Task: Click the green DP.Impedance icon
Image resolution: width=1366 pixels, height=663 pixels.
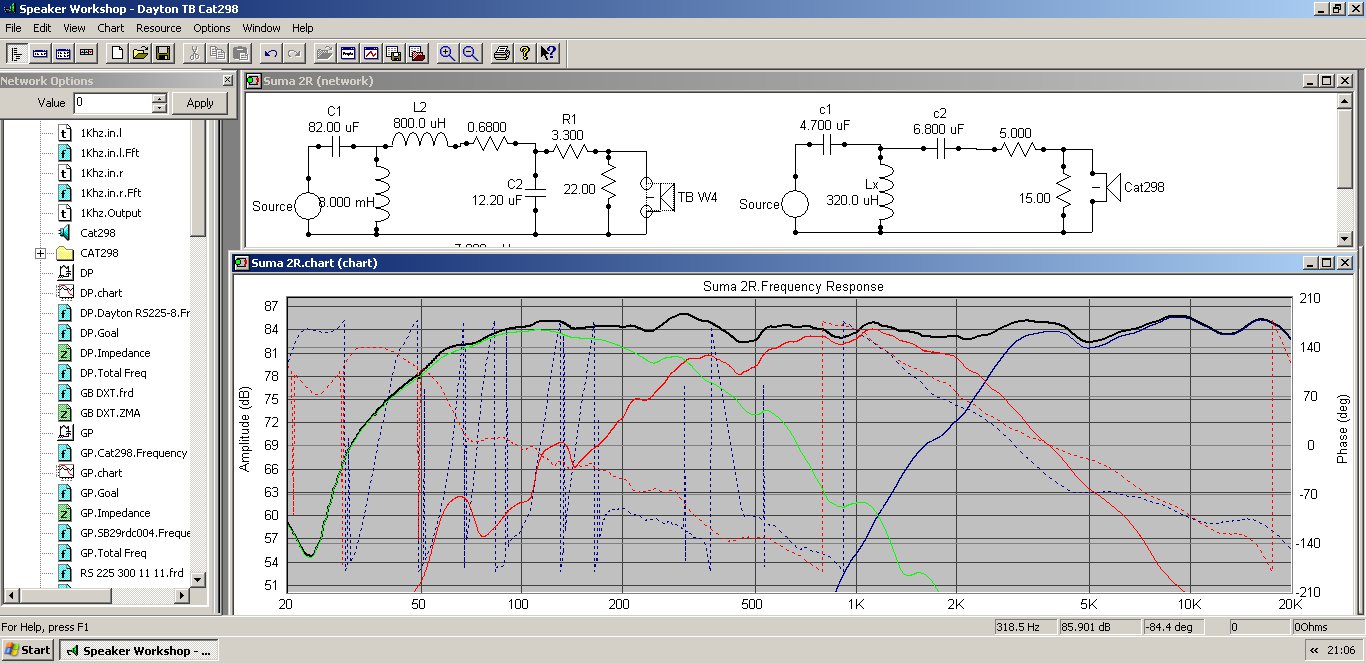Action: (65, 353)
